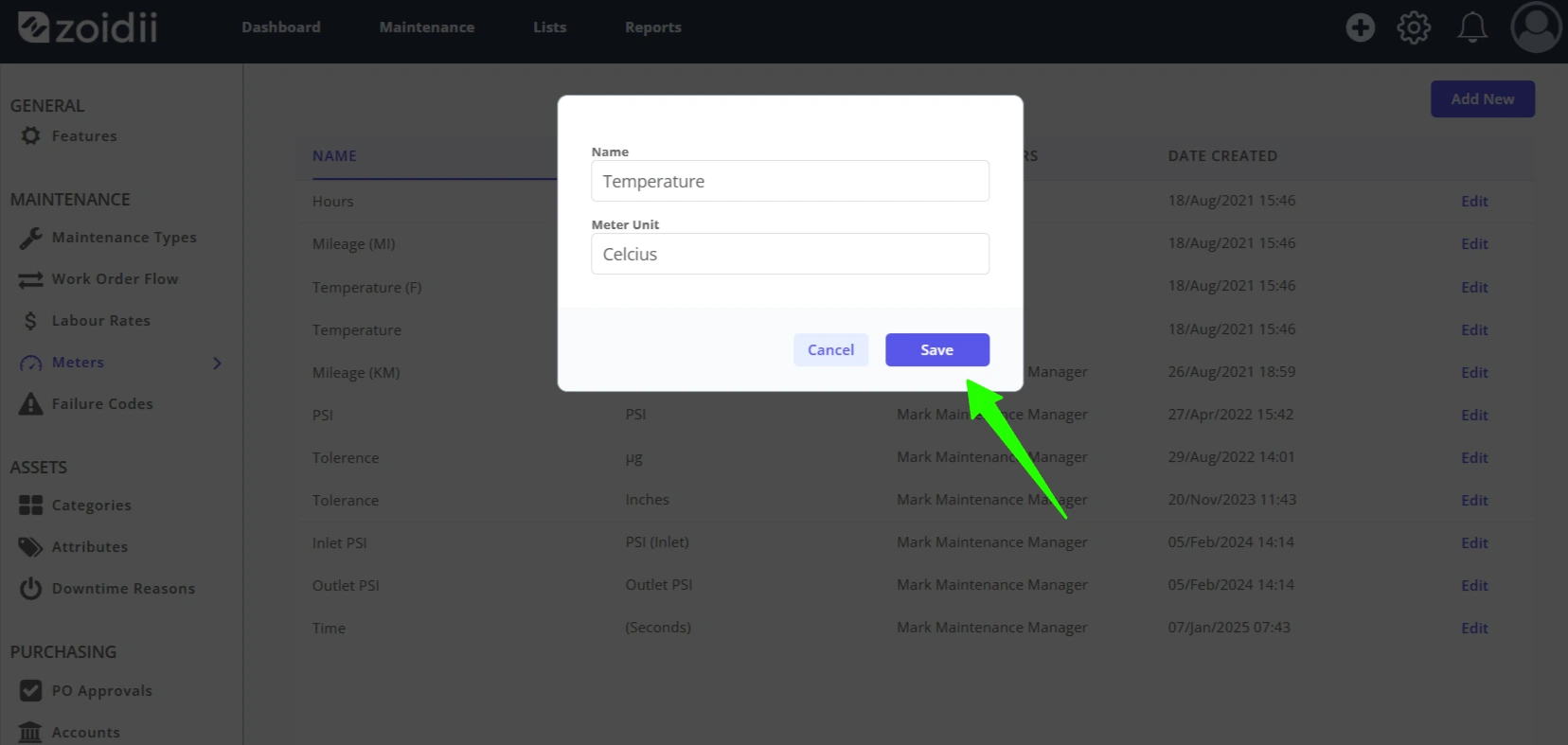The image size is (1568, 745).
Task: Sort by DATE CREATED column header
Action: tap(1222, 156)
